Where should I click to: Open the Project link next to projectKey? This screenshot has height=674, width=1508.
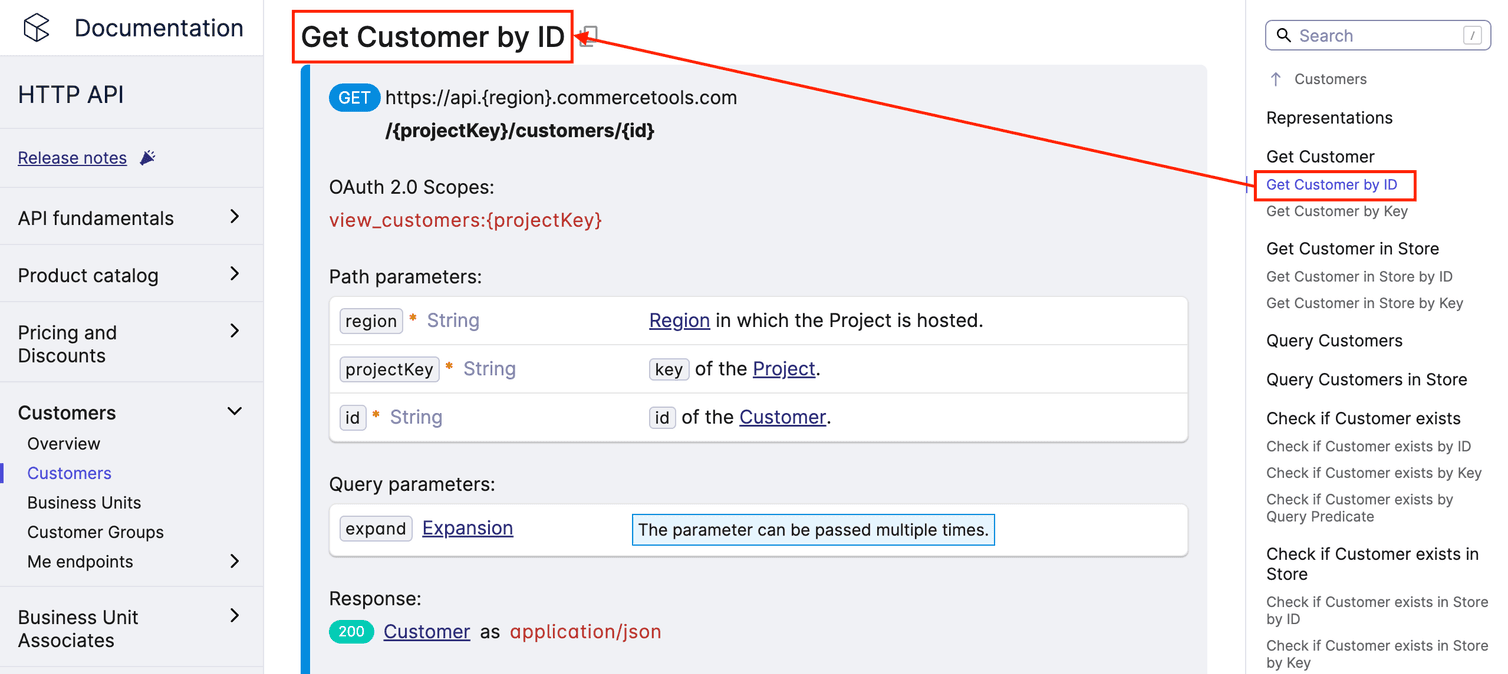pyautogui.click(x=784, y=369)
